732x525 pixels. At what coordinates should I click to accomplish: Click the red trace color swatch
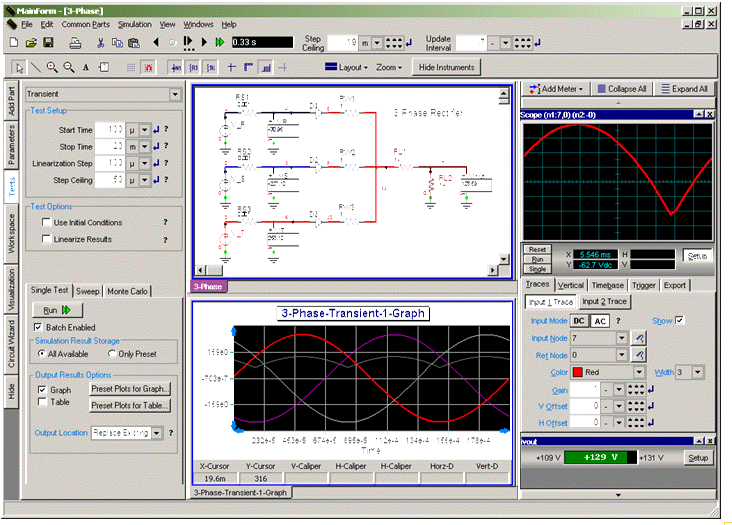point(577,372)
